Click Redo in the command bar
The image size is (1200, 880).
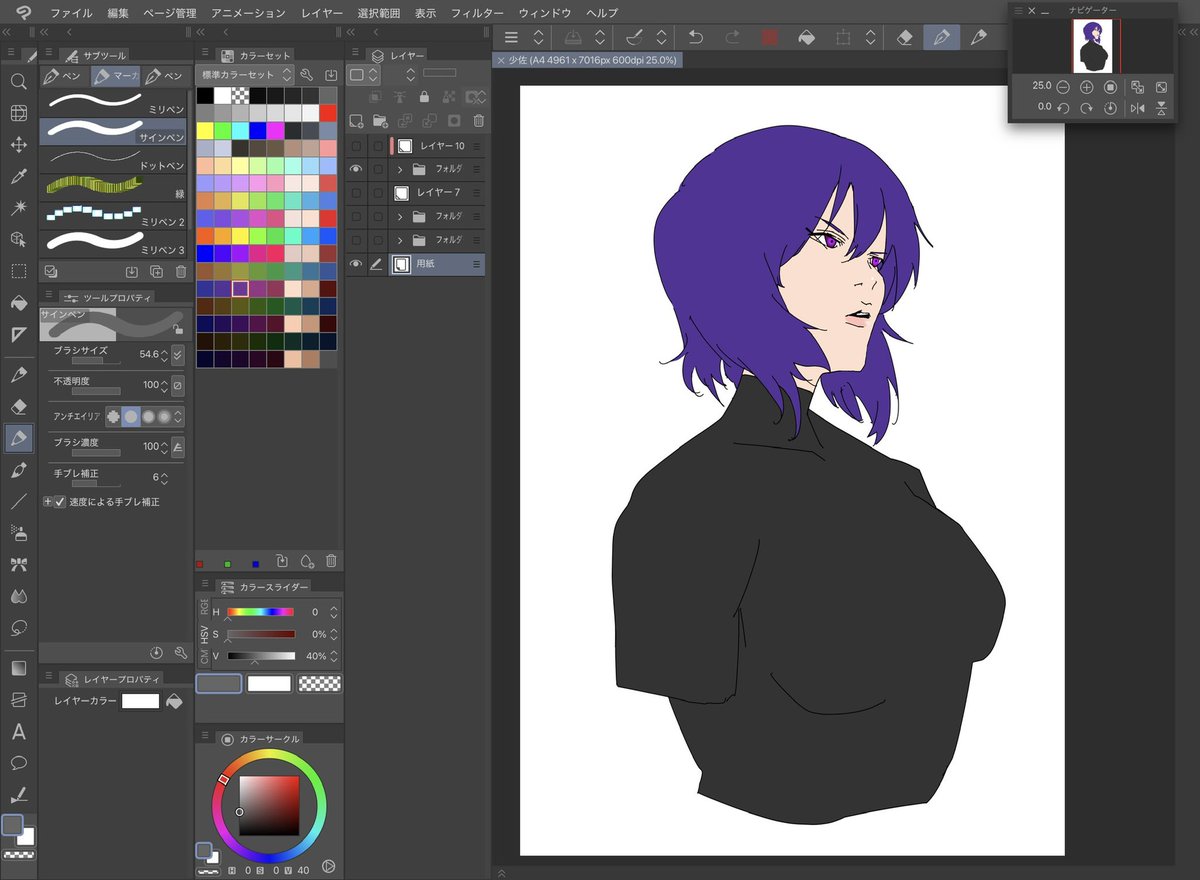click(x=732, y=37)
